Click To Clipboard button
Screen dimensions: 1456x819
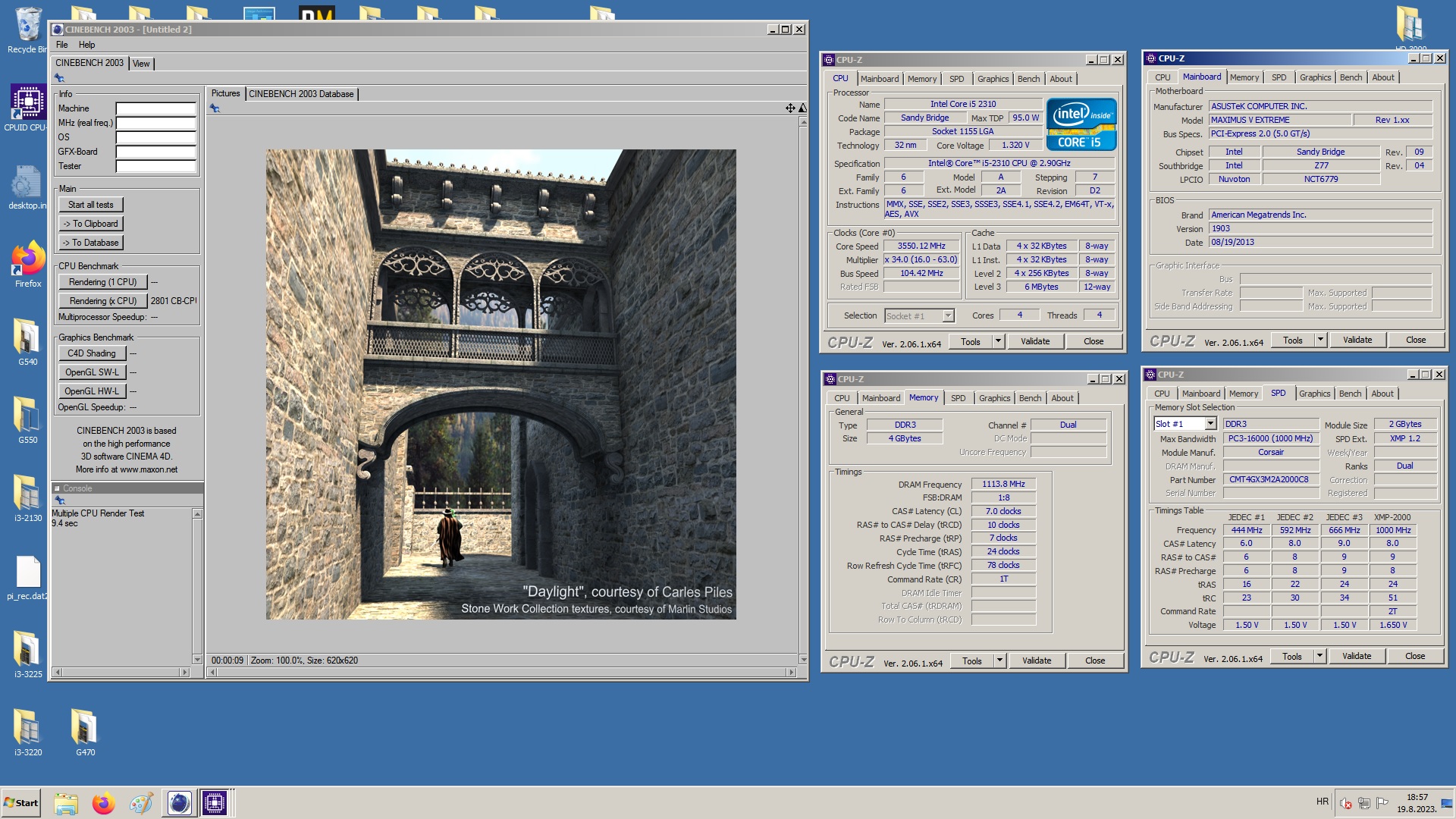pos(91,224)
